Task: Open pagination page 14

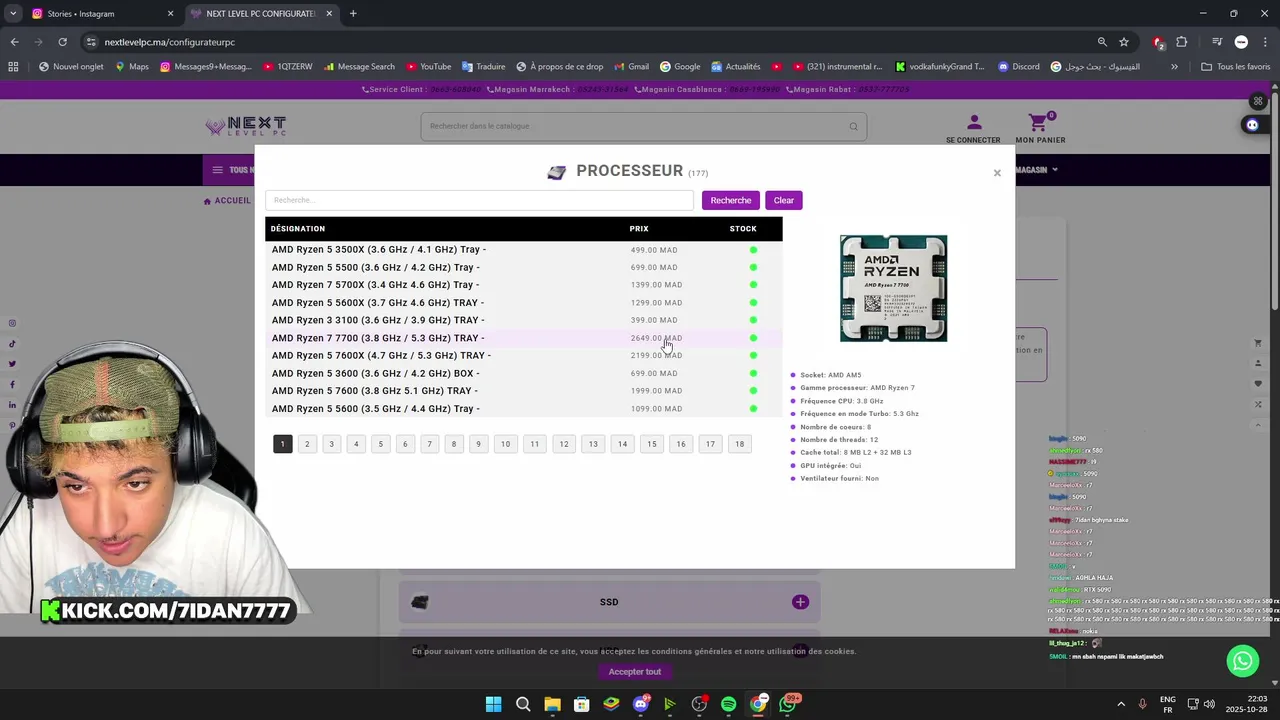Action: coord(622,444)
